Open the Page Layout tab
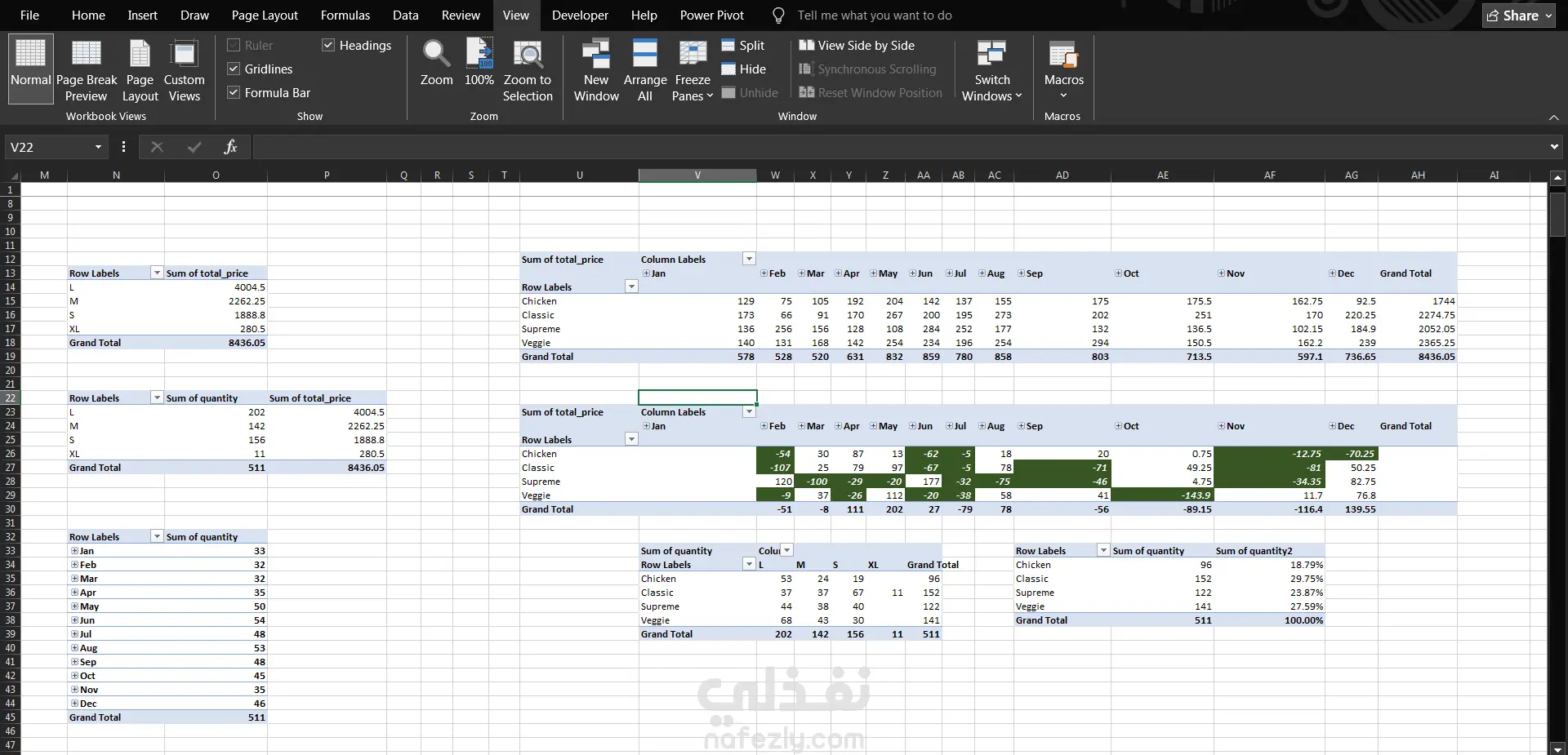 (265, 16)
